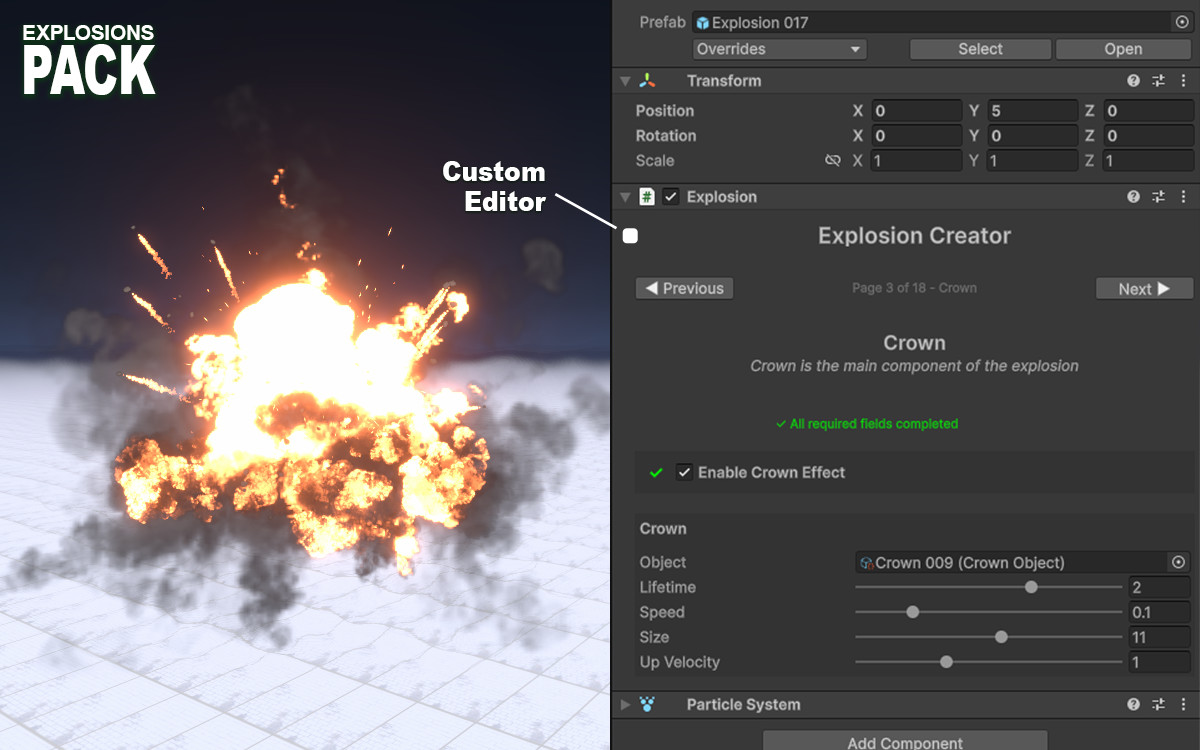
Task: Collapse the Transform component foldout
Action: [x=624, y=80]
